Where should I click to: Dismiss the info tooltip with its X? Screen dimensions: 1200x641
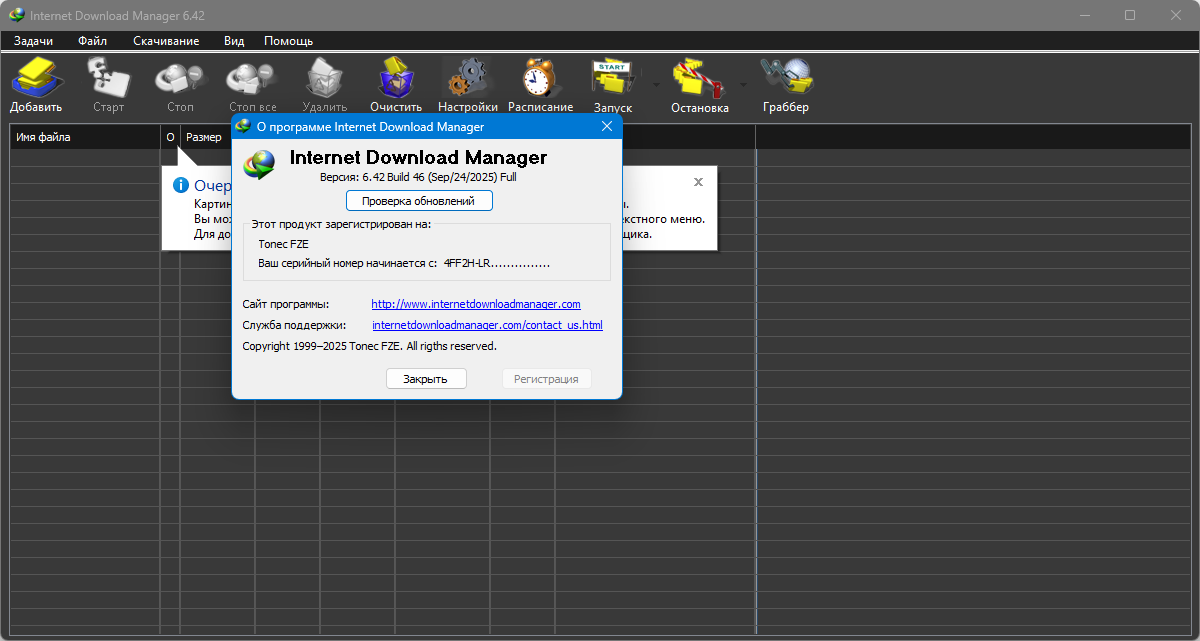pos(698,182)
